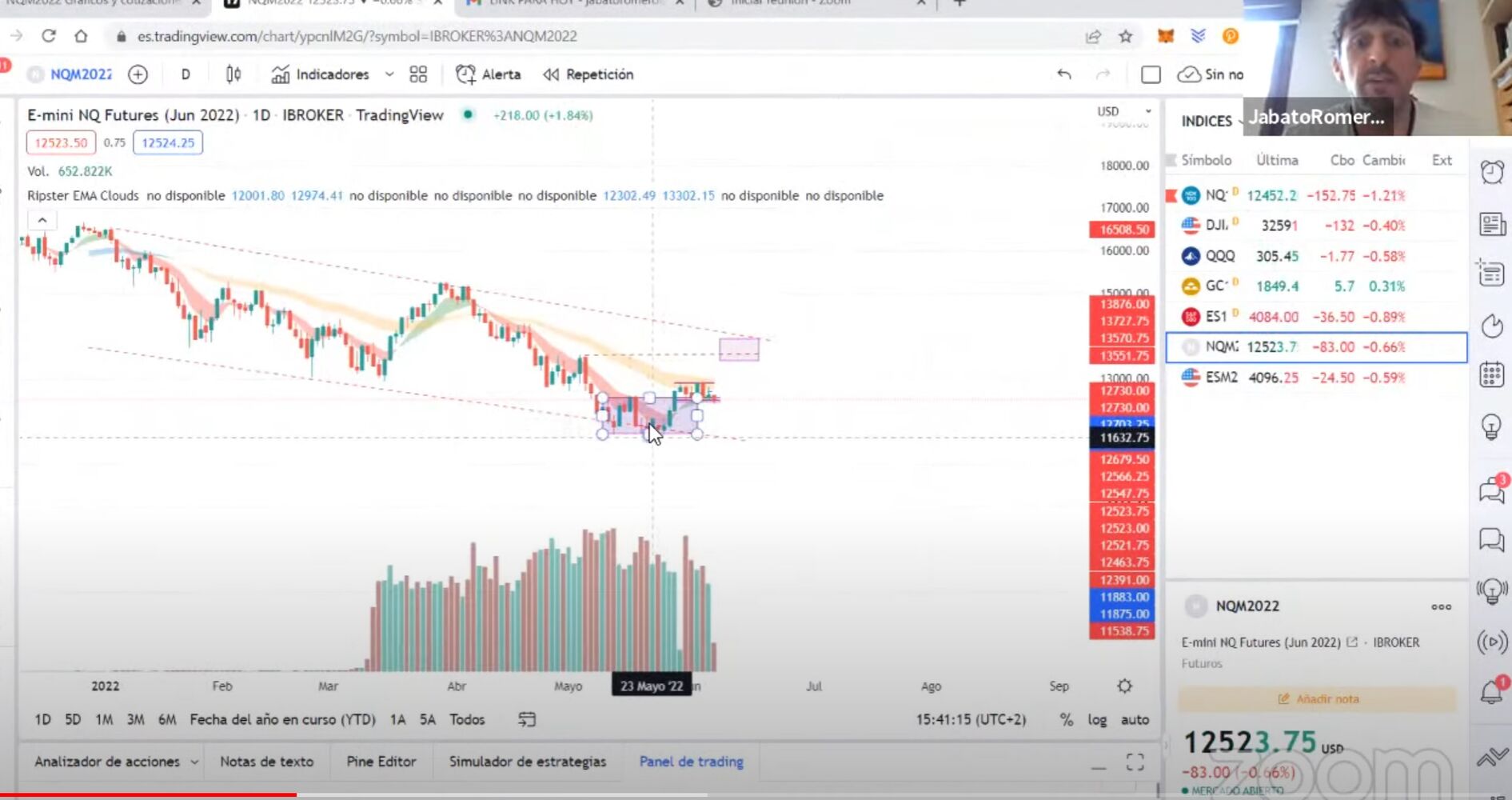This screenshot has height=800, width=1512.
Task: Open the D interval selector
Action: point(186,74)
